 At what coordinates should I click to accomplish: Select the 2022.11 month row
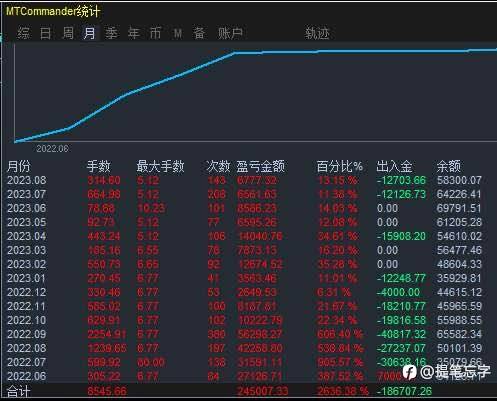coord(244,306)
